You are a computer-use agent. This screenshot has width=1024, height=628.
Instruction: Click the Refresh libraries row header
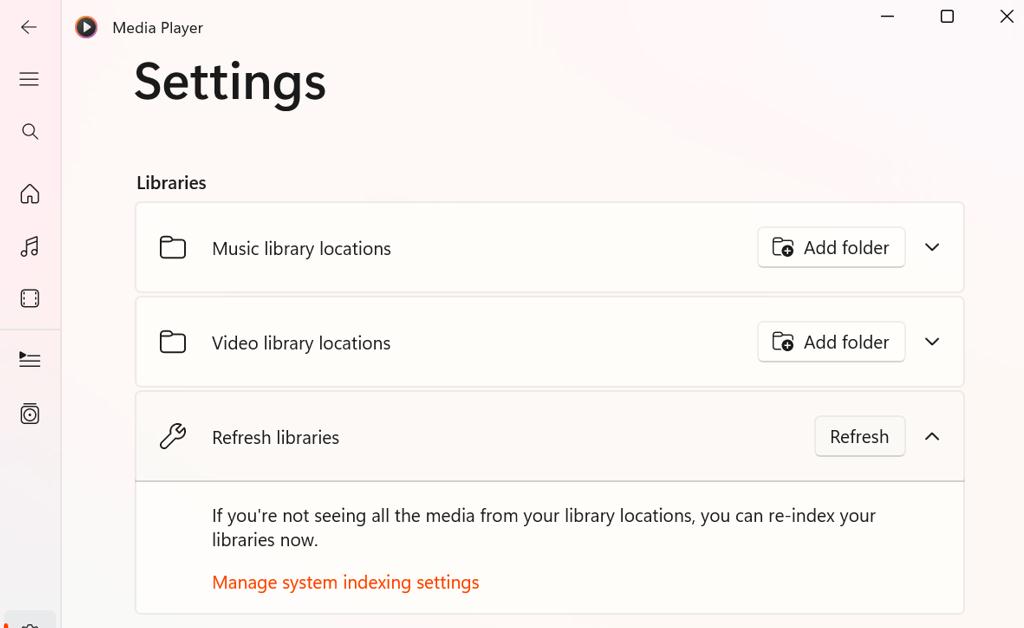coord(450,437)
